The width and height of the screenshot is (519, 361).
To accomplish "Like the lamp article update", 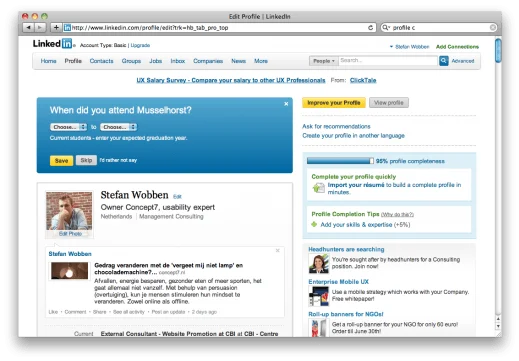I will point(53,312).
